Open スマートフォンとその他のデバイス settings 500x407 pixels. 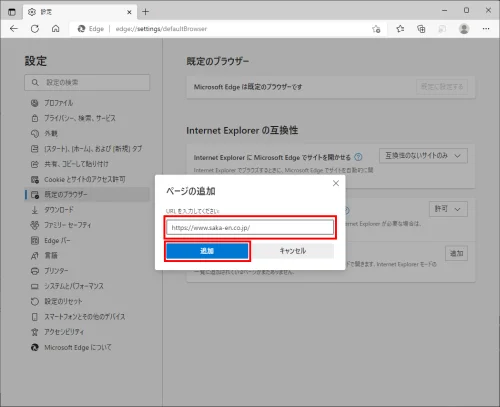[x=87, y=317]
